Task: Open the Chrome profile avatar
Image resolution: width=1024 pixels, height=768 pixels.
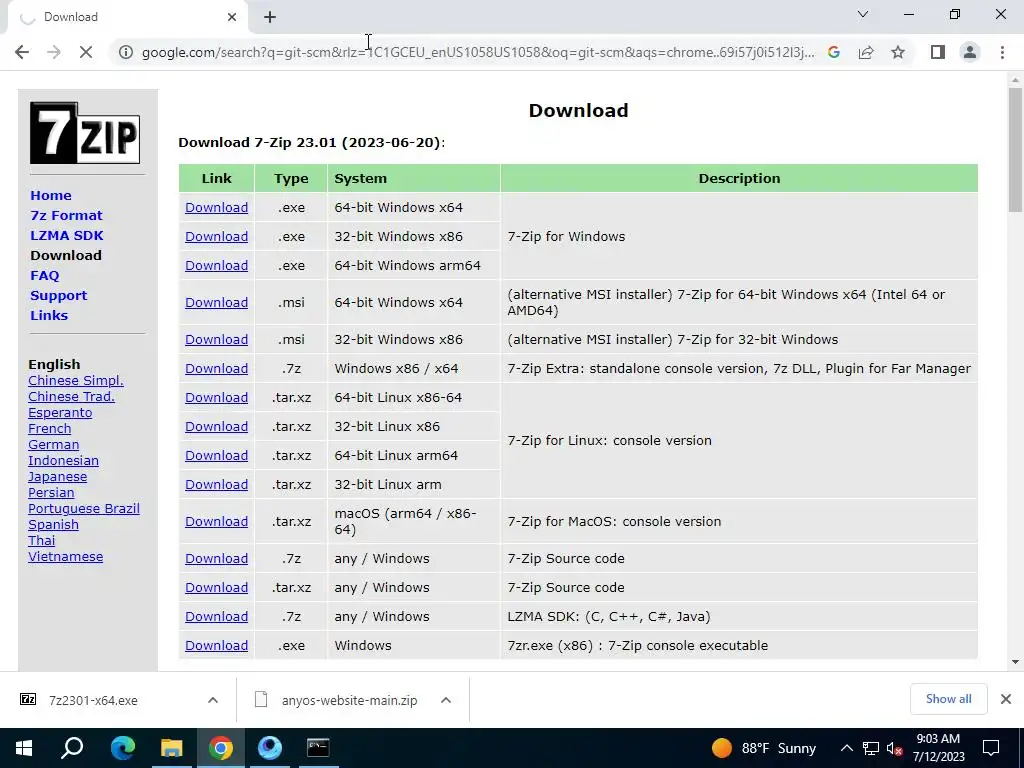Action: [x=970, y=52]
